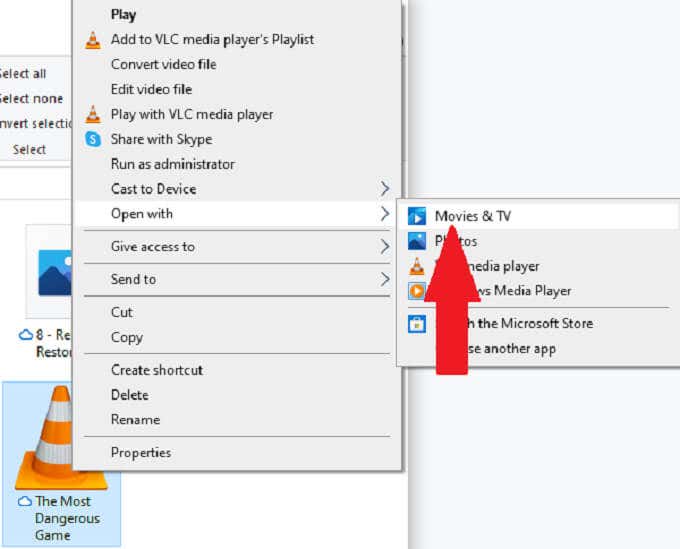This screenshot has width=680, height=549.
Task: Open Properties from the context menu
Action: pos(238,453)
